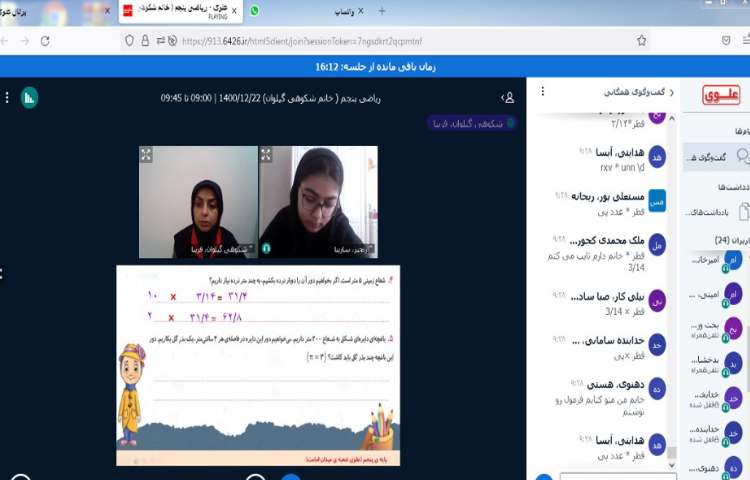Open the Pocket save icon
The image size is (750, 480).
[726, 41]
